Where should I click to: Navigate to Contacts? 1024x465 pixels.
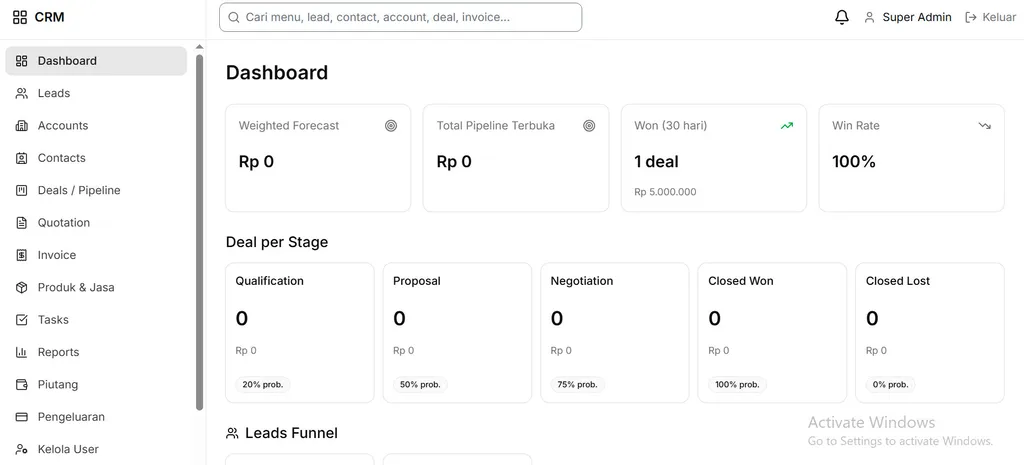point(96,158)
